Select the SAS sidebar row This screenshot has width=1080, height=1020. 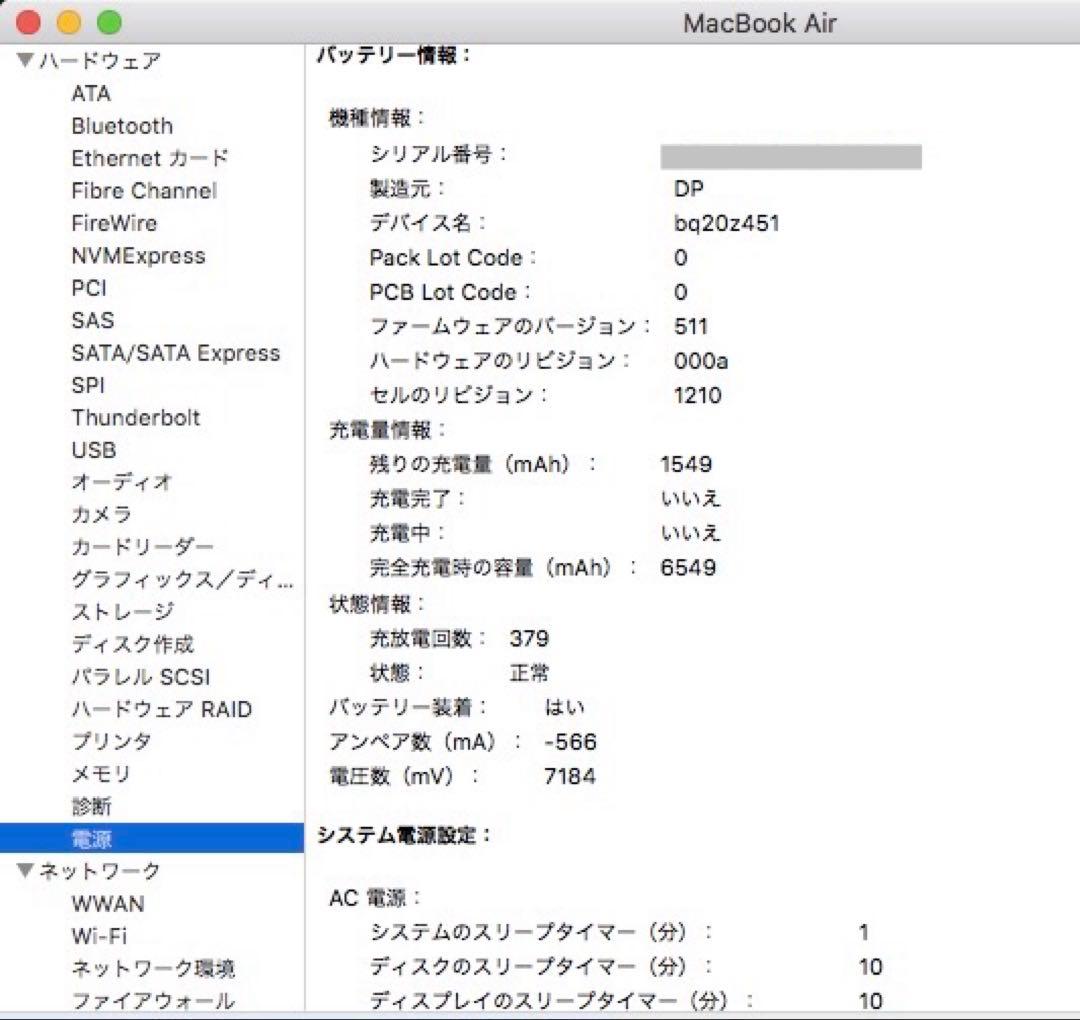pos(92,320)
